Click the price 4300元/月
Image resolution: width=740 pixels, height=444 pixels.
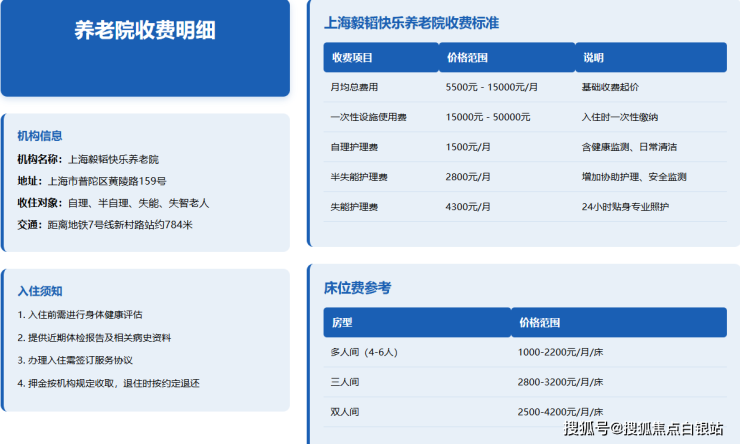click(x=468, y=207)
